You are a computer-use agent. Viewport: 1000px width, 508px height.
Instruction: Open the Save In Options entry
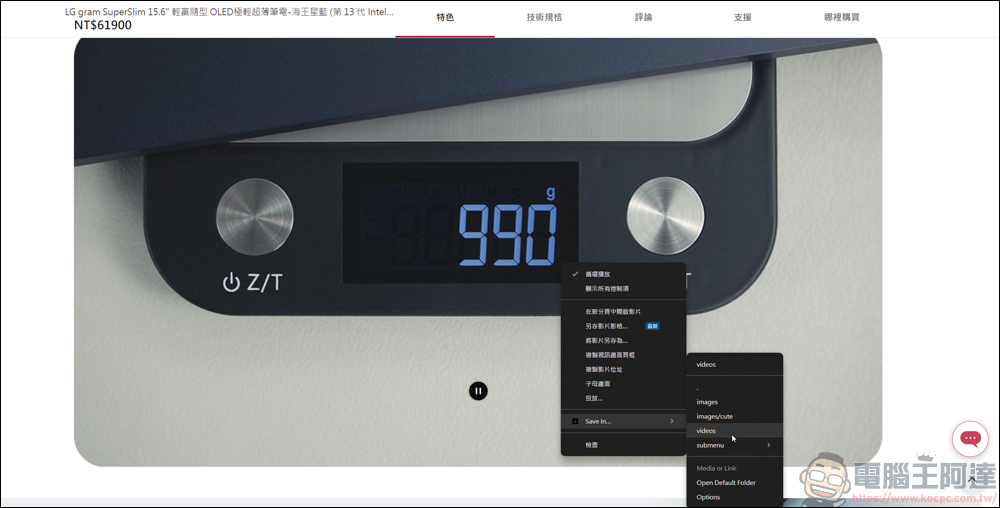(734, 497)
